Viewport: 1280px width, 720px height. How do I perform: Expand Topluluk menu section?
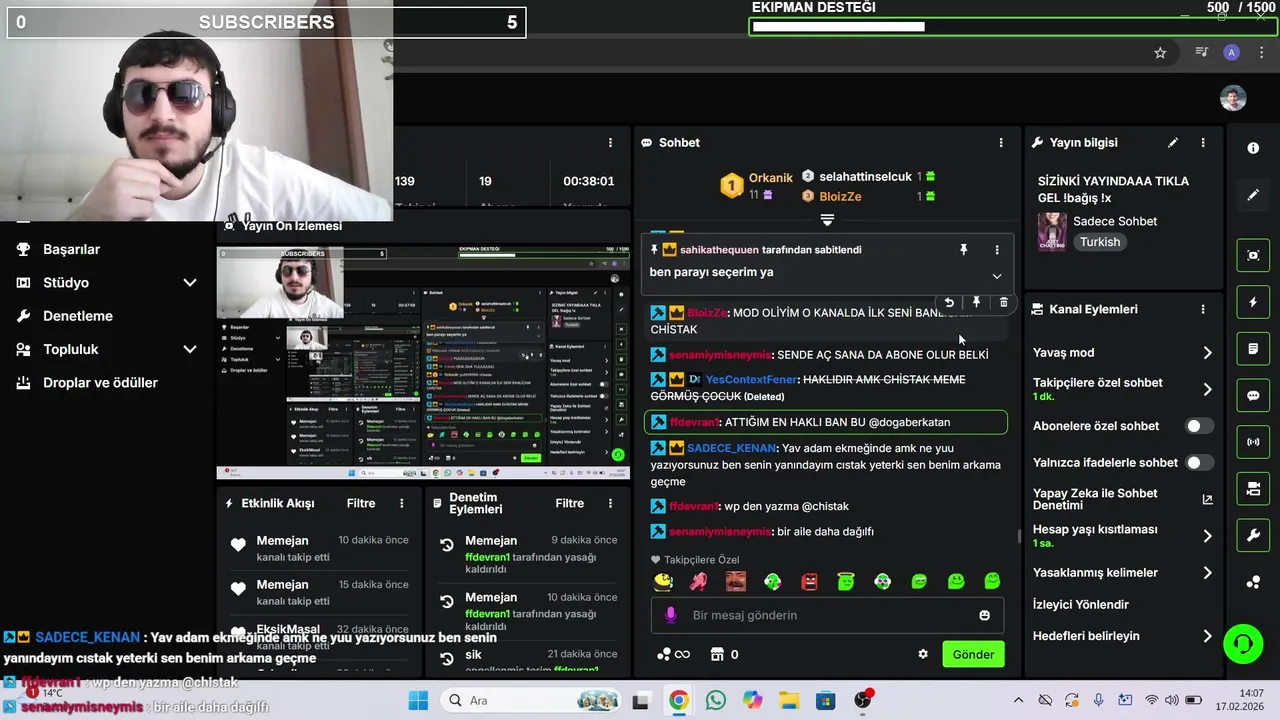[x=106, y=349]
